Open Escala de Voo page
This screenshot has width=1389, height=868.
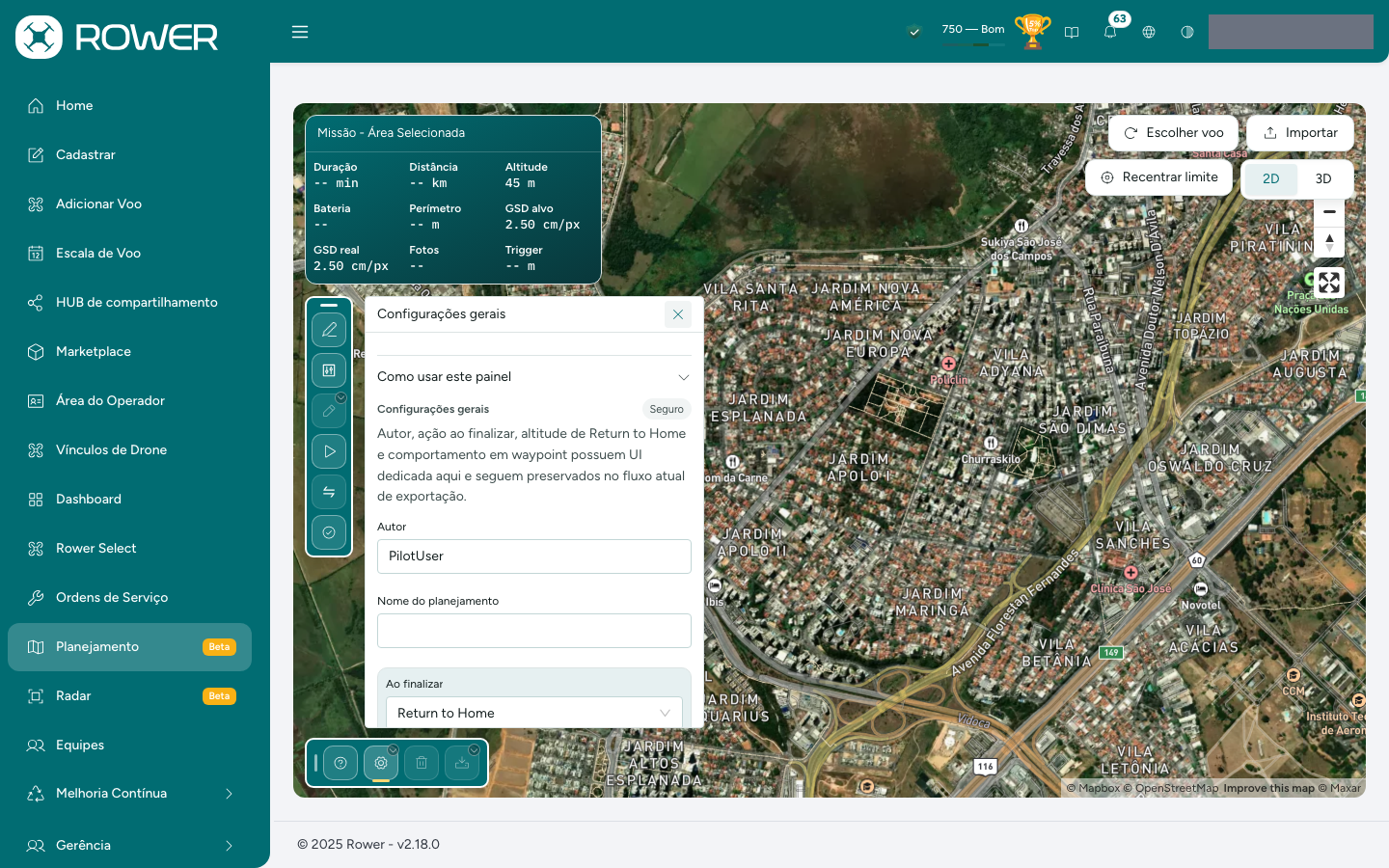point(129,254)
